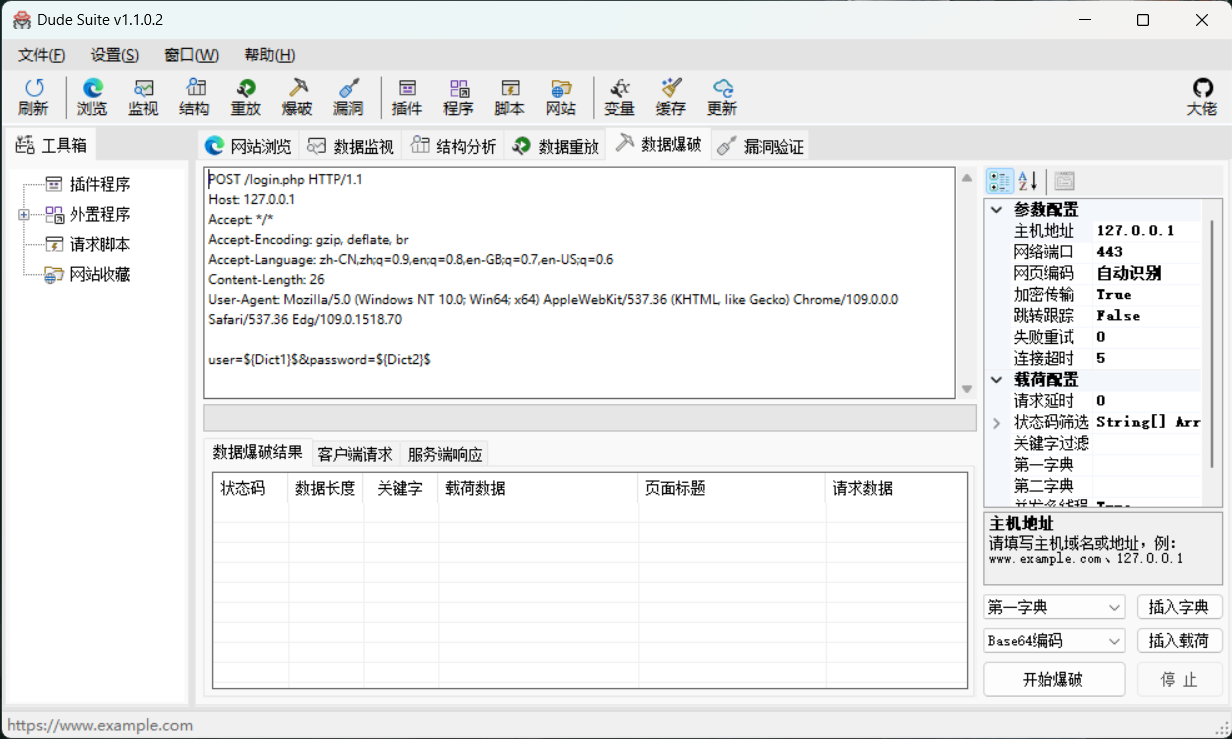Screen dimensions: 1232x739
Task: Switch property grid to categorized view
Action: (x=999, y=181)
